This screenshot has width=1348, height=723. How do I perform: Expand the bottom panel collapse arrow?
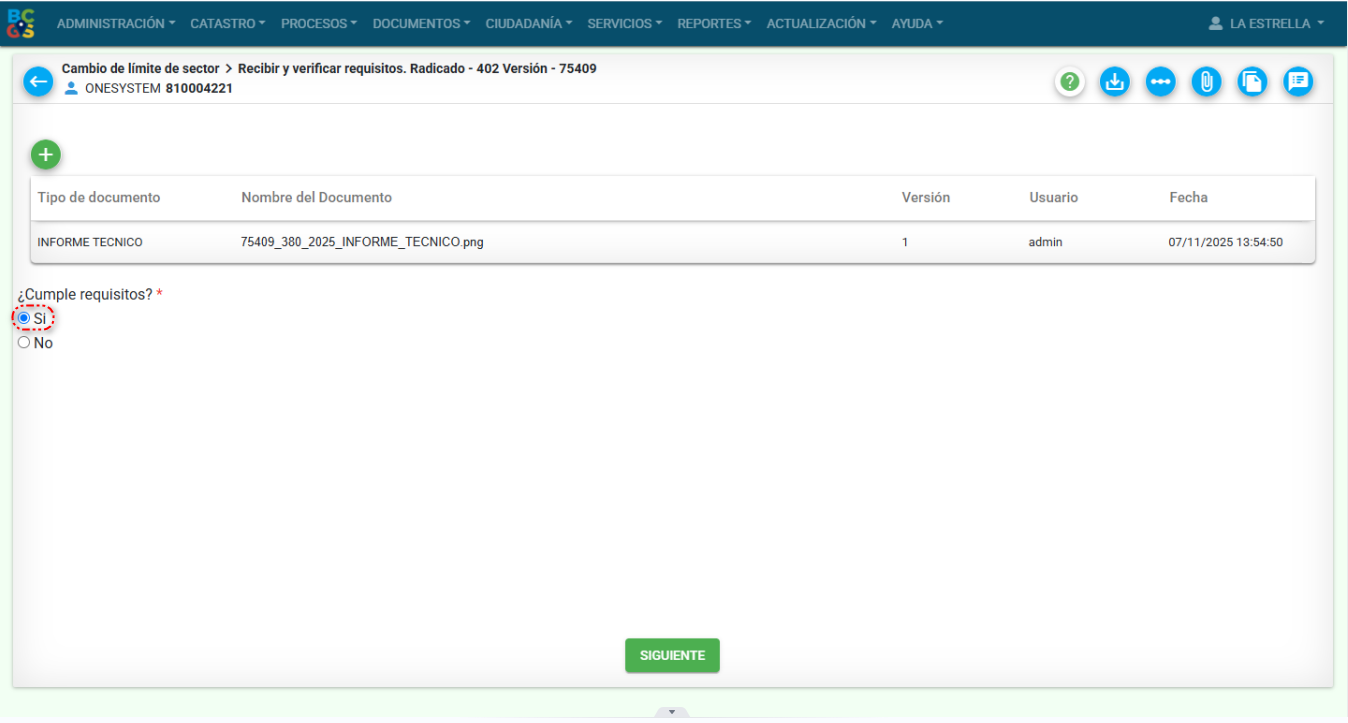click(x=672, y=712)
